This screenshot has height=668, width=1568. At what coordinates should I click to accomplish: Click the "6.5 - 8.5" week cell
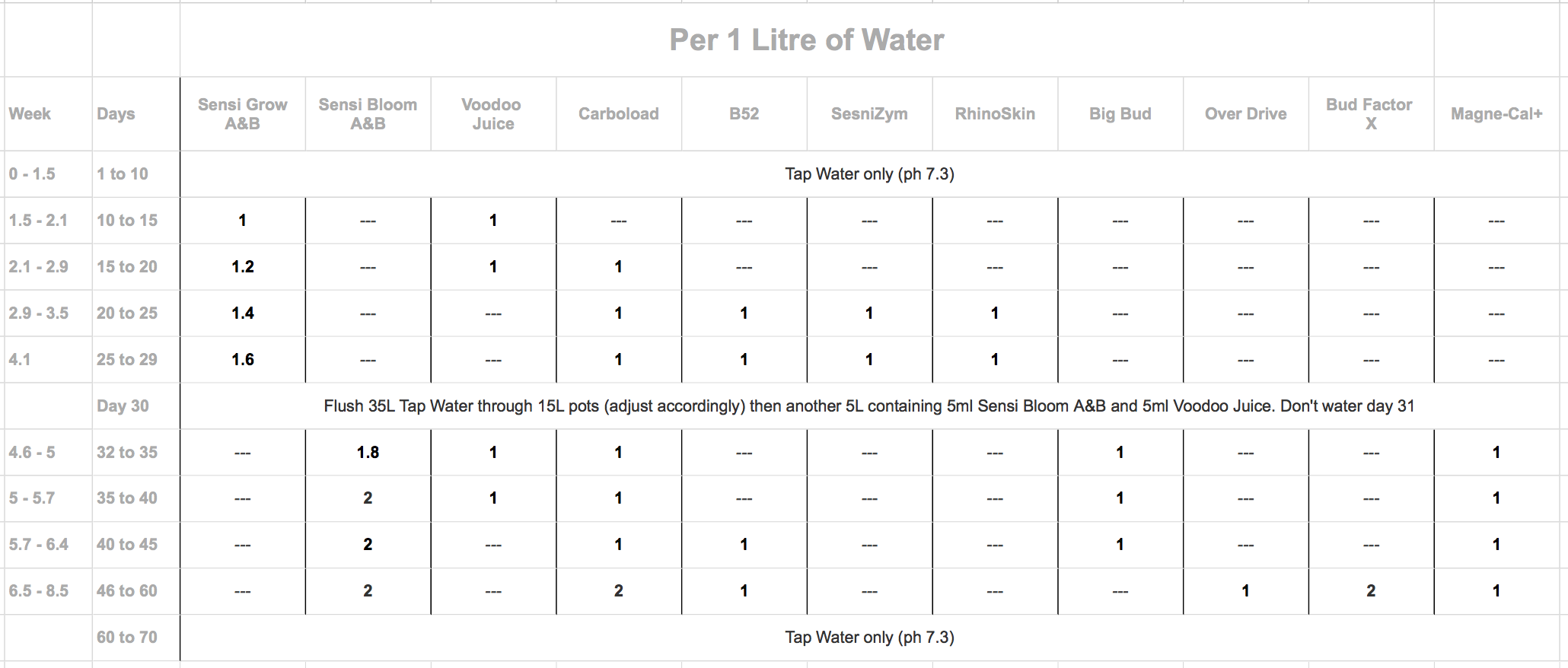(39, 591)
